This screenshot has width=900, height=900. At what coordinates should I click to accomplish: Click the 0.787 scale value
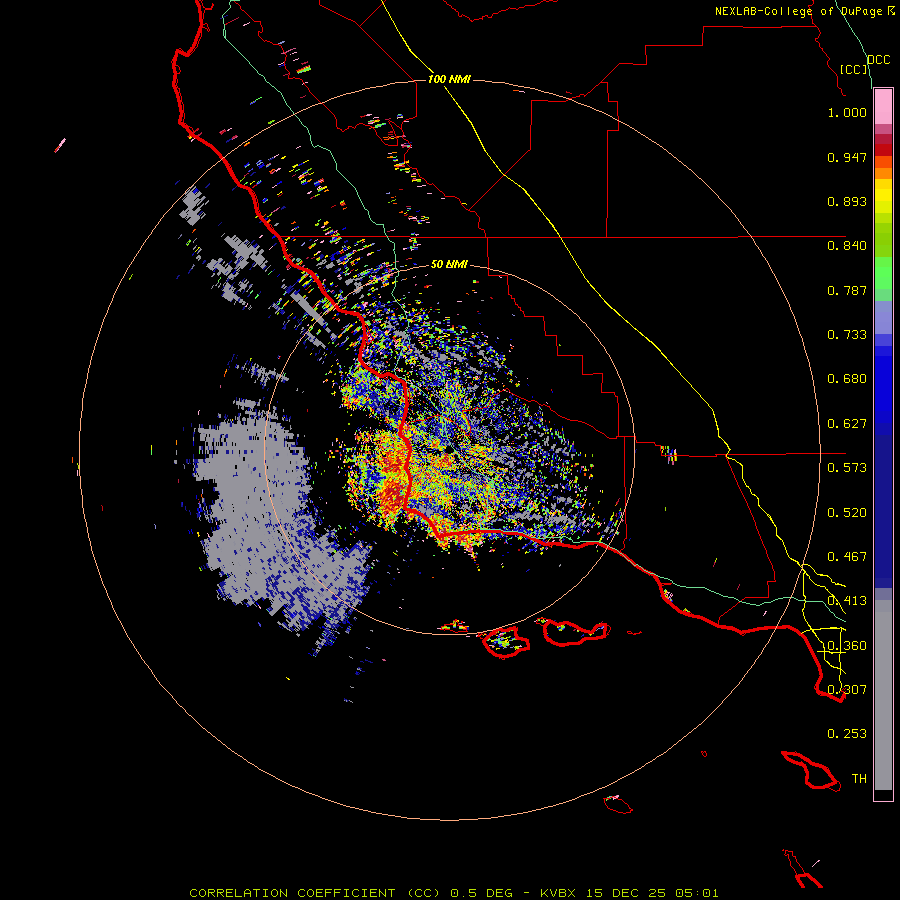point(847,290)
